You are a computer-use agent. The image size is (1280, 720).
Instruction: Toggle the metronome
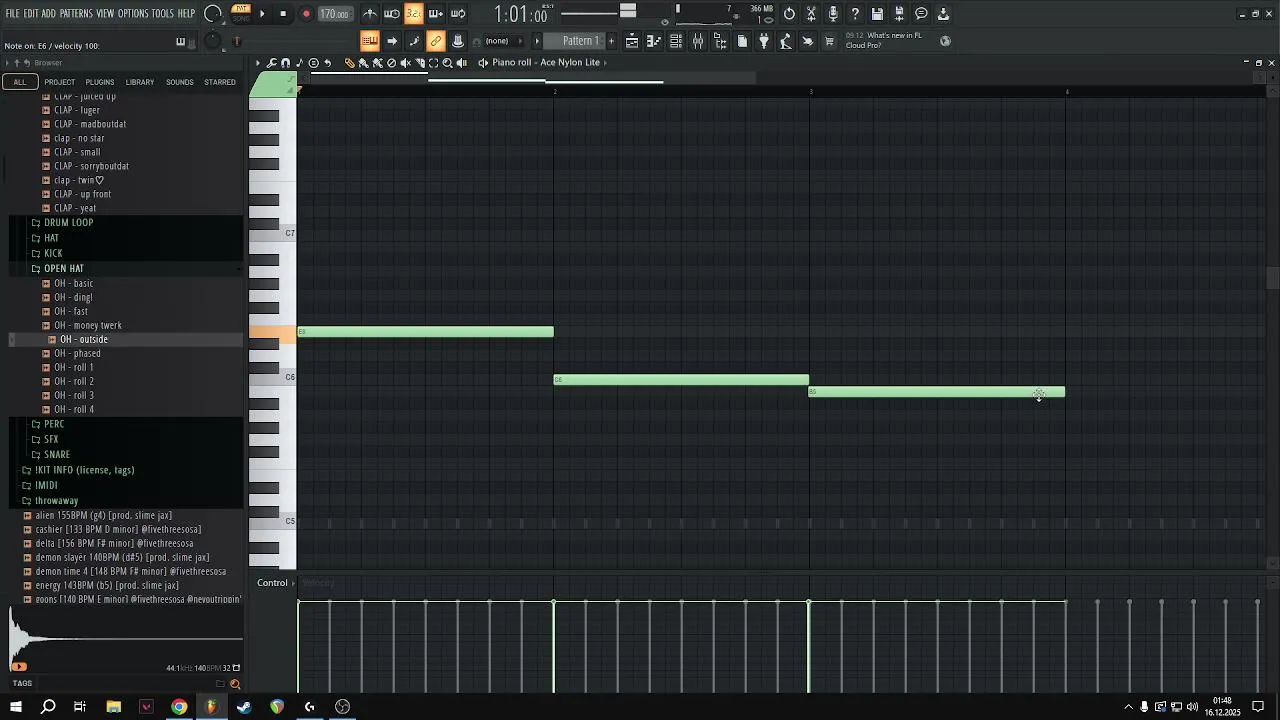370,13
